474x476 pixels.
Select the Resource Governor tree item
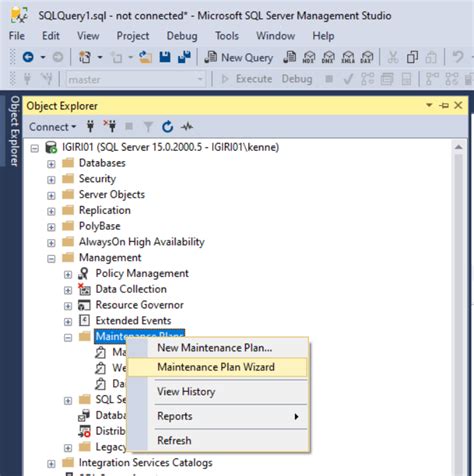(139, 305)
